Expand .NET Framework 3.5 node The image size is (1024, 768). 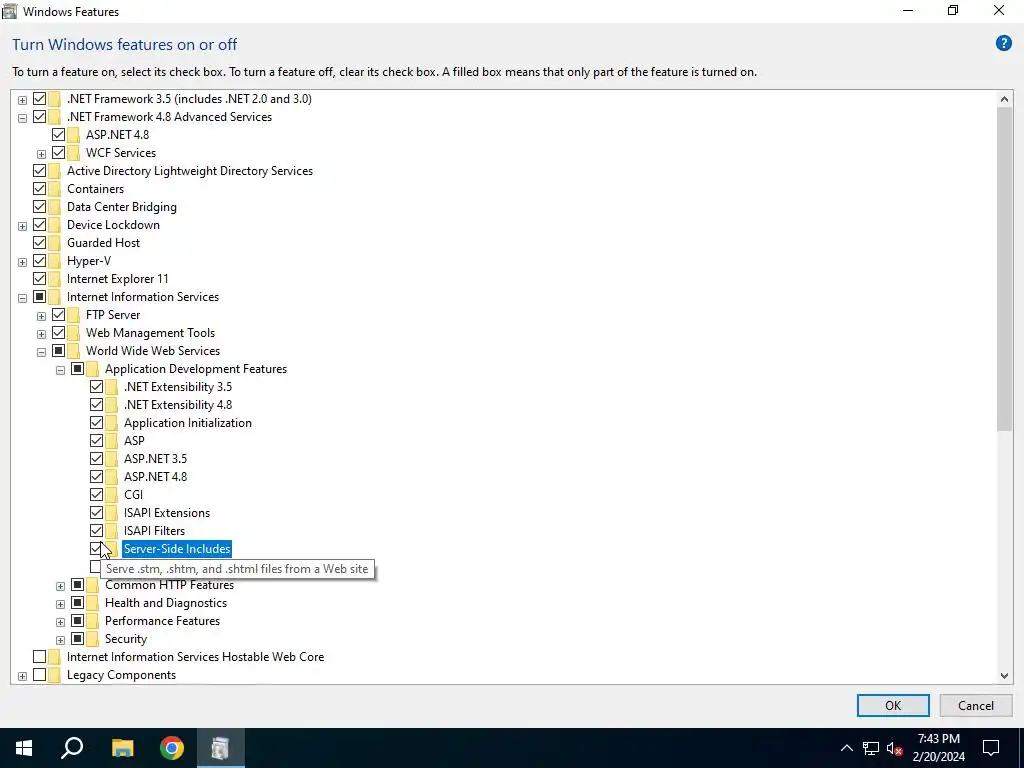[x=22, y=100]
